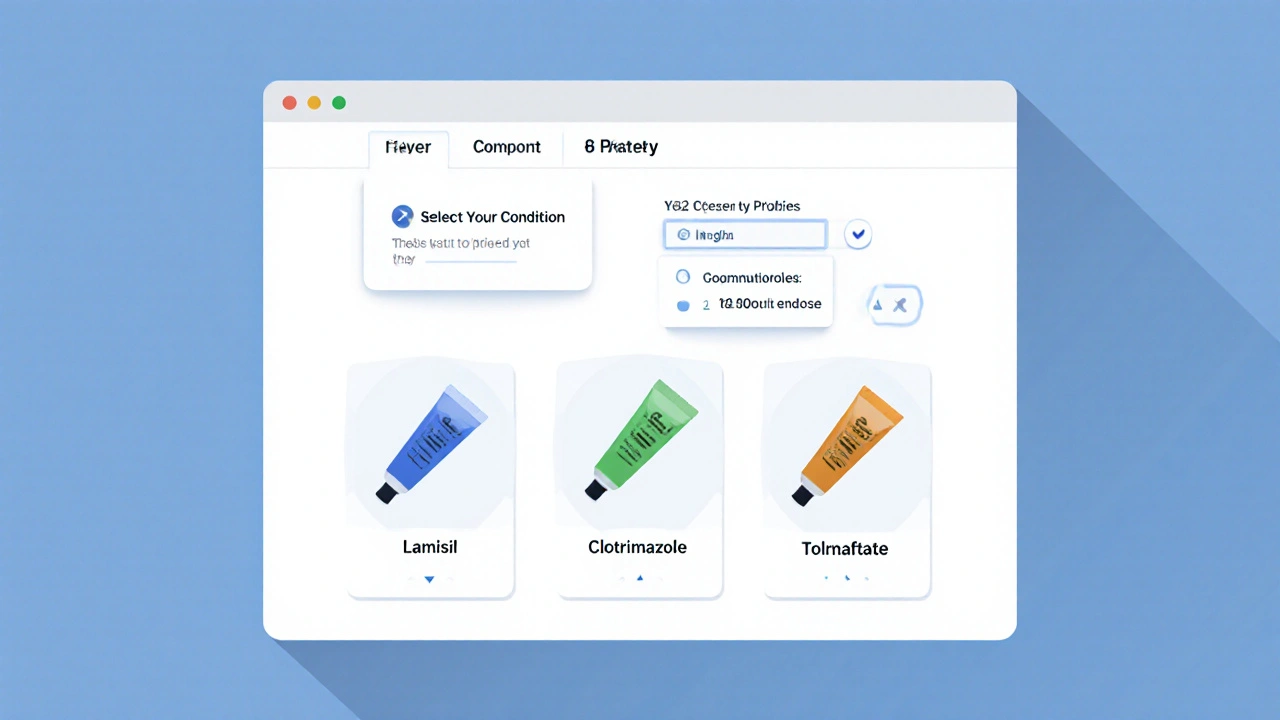Image resolution: width=1280 pixels, height=720 pixels.
Task: Expand the down arrow under Lamisil
Action: point(430,579)
